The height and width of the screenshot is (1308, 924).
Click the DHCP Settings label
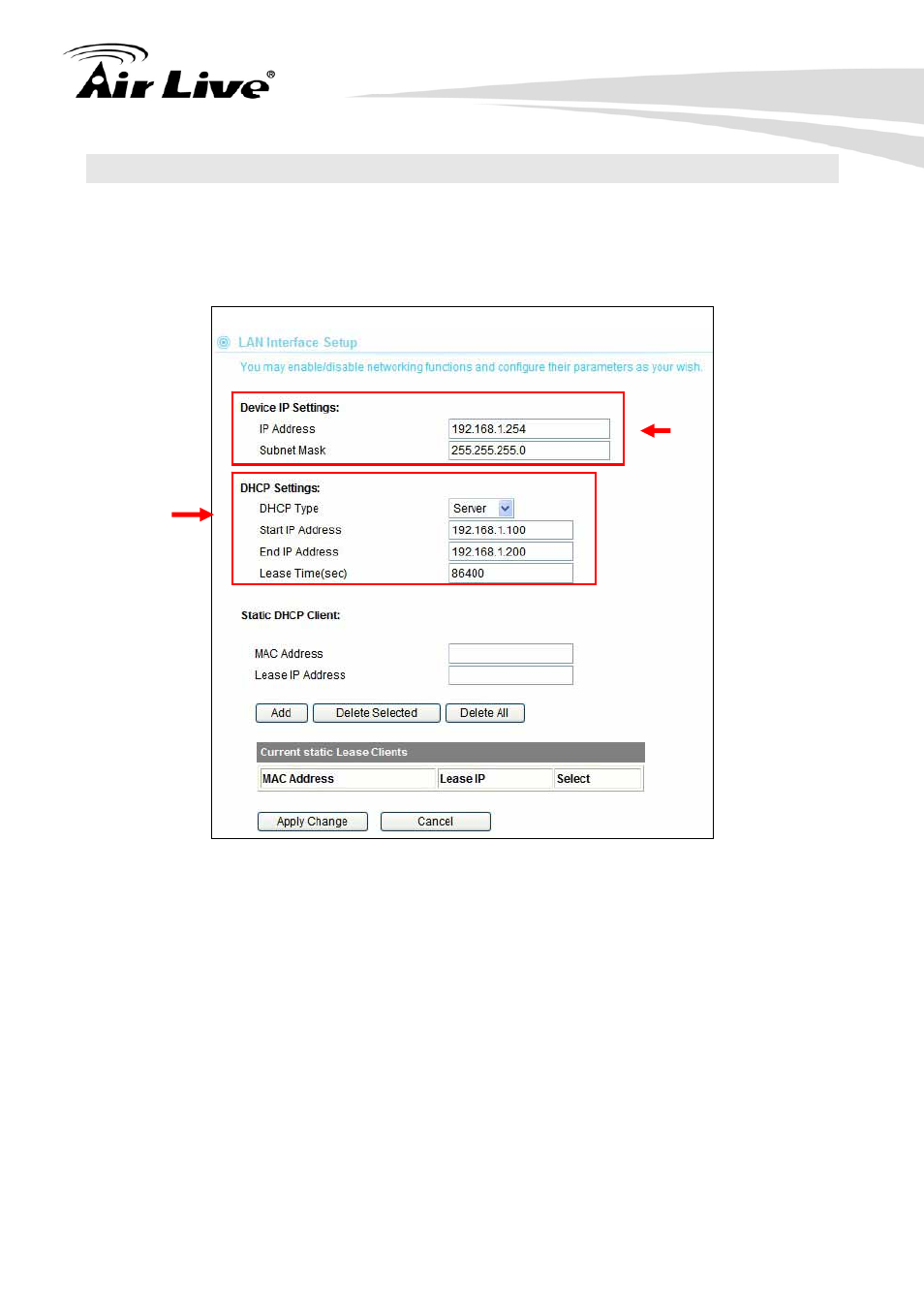pos(280,488)
